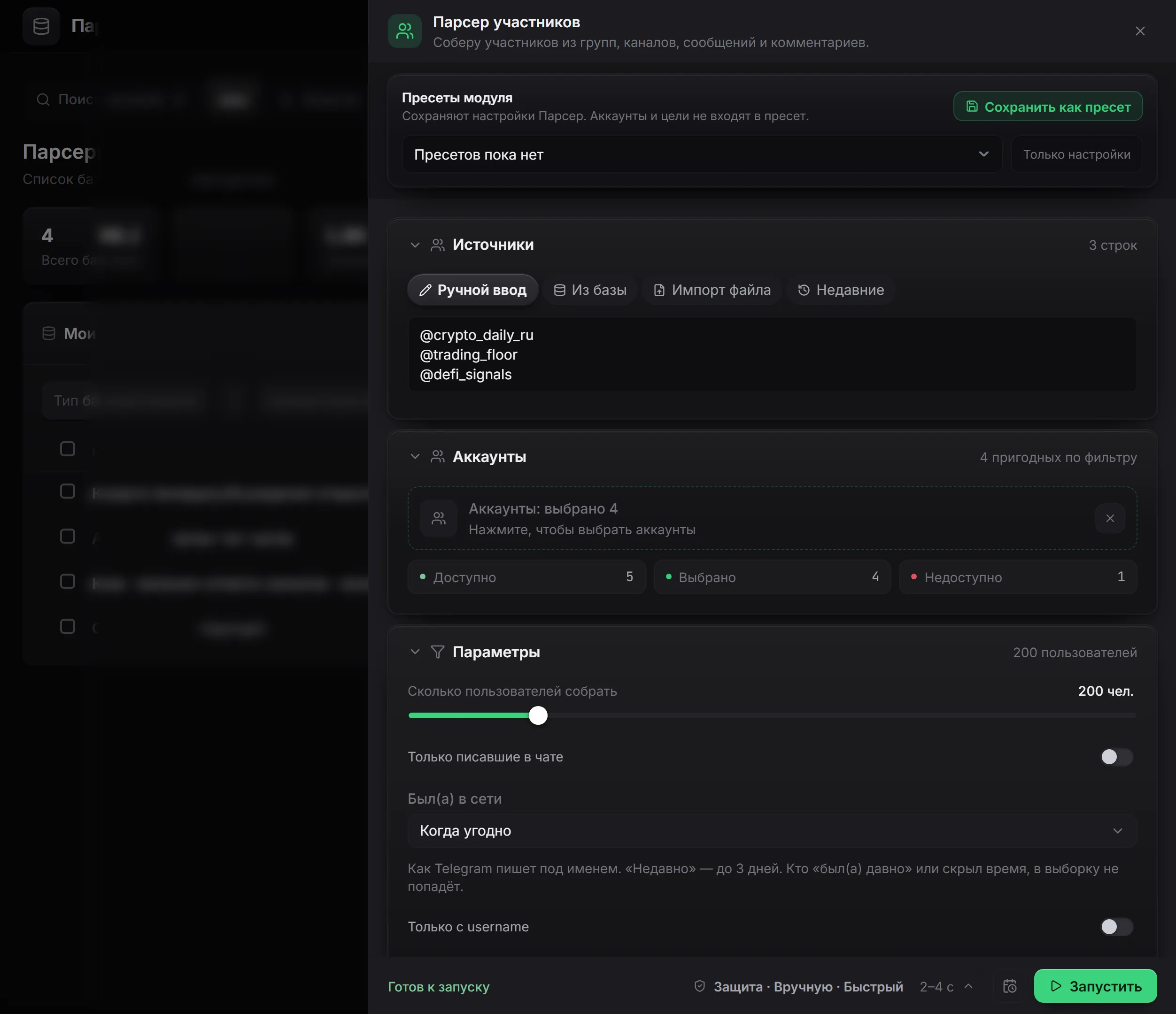Click the green participants parser icon
This screenshot has width=1176, height=1014.
[404, 31]
